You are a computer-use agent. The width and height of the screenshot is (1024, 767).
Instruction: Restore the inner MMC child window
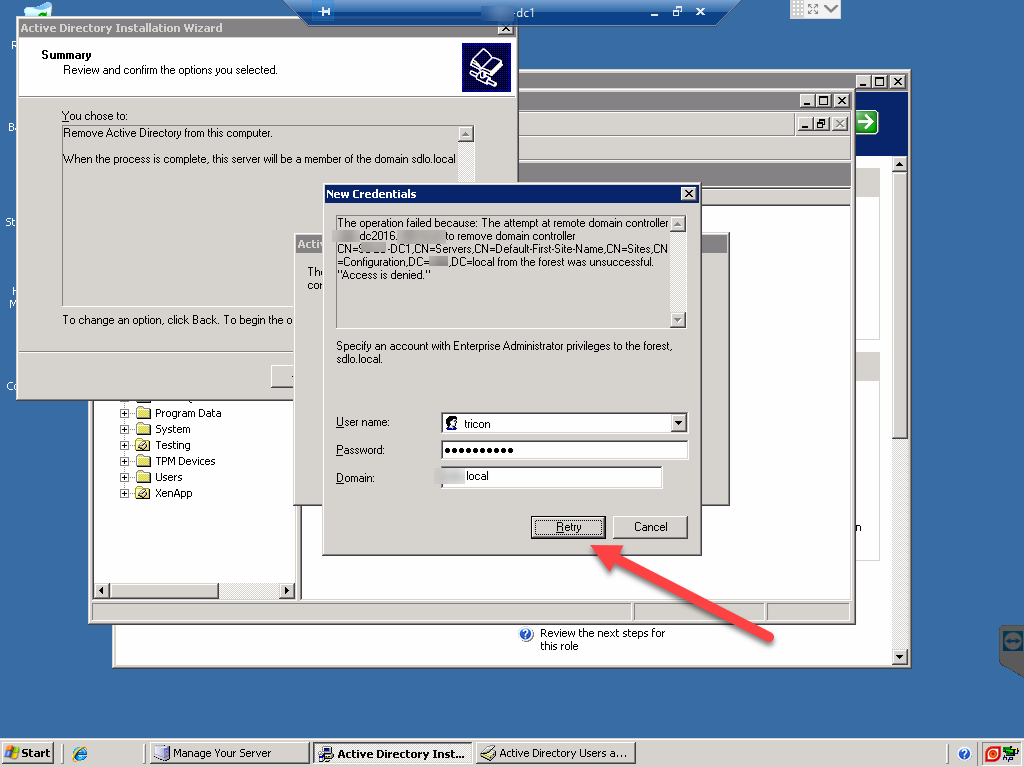[822, 123]
